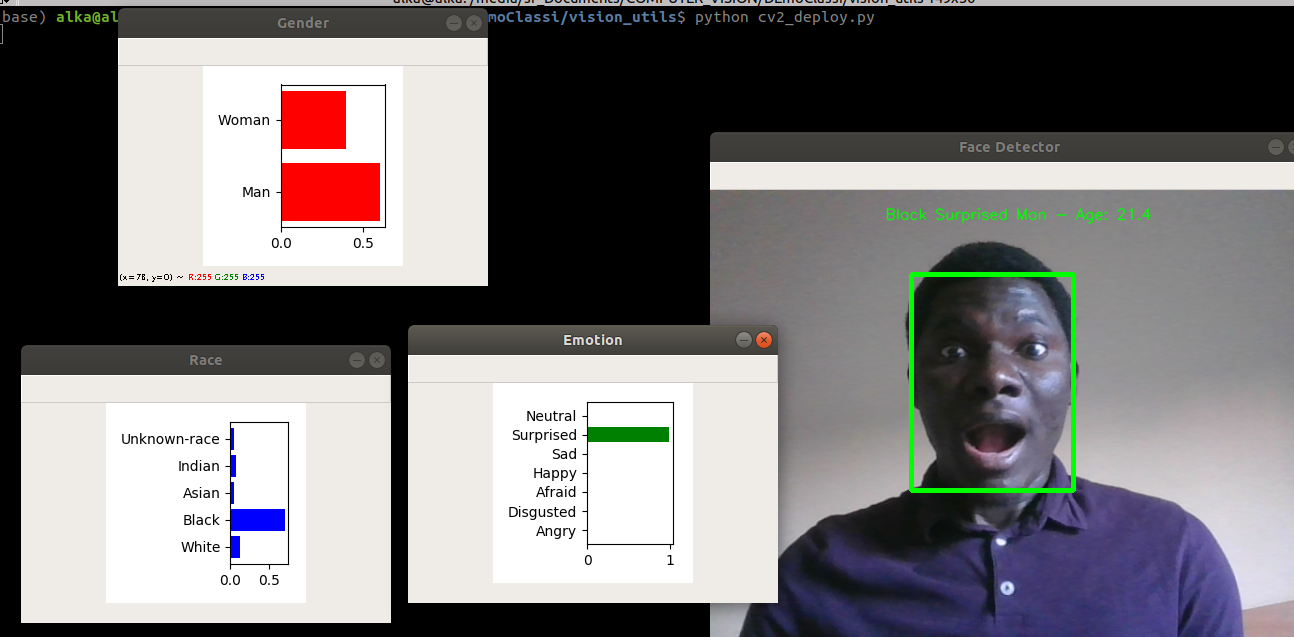Image resolution: width=1294 pixels, height=637 pixels.
Task: Close the Gender window
Action: pos(473,23)
